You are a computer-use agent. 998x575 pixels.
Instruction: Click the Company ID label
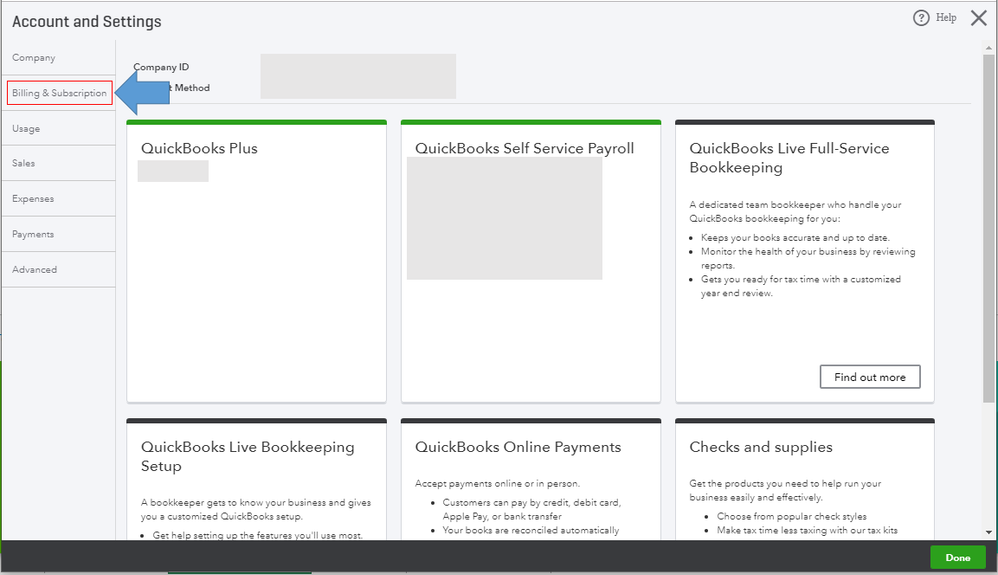[x=161, y=67]
